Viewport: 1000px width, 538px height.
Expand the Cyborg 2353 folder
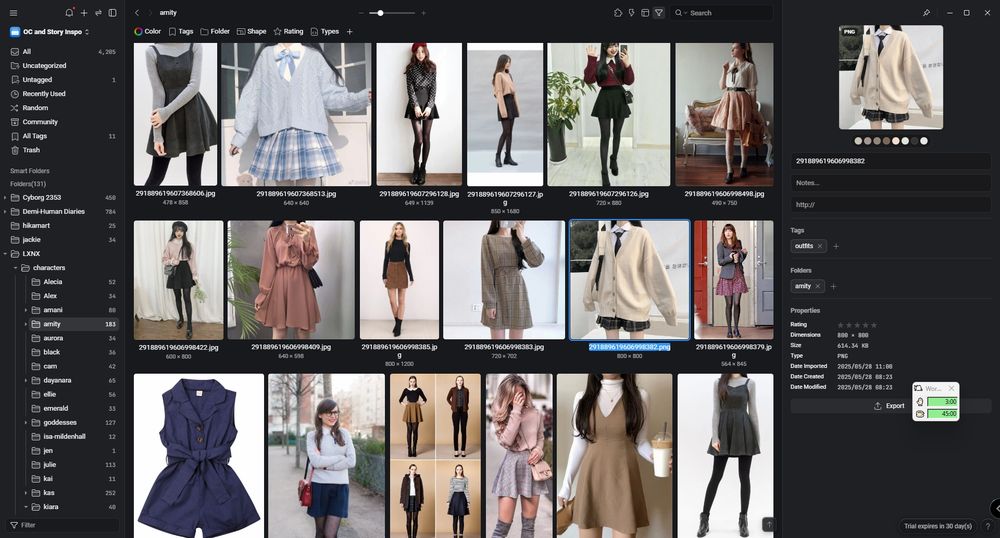(5, 198)
